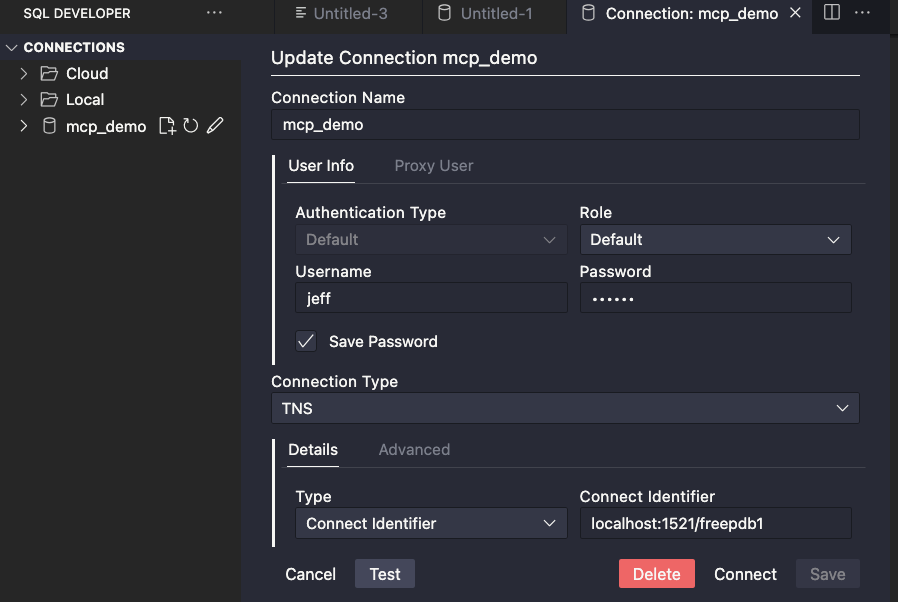Image resolution: width=898 pixels, height=602 pixels.
Task: Expand the mcp_demo connection node
Action: point(23,126)
